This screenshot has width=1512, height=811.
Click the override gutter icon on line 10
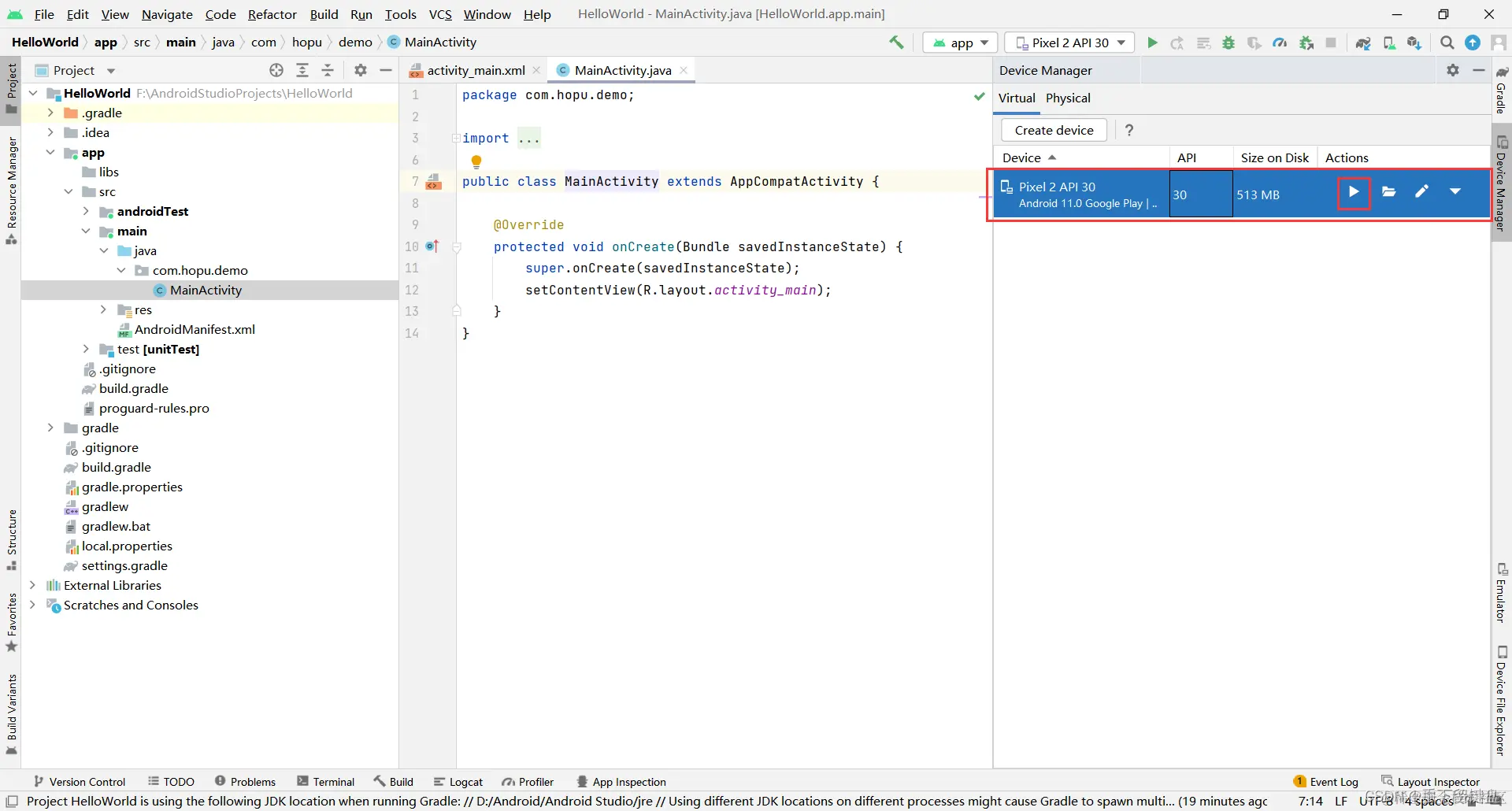pyautogui.click(x=432, y=246)
